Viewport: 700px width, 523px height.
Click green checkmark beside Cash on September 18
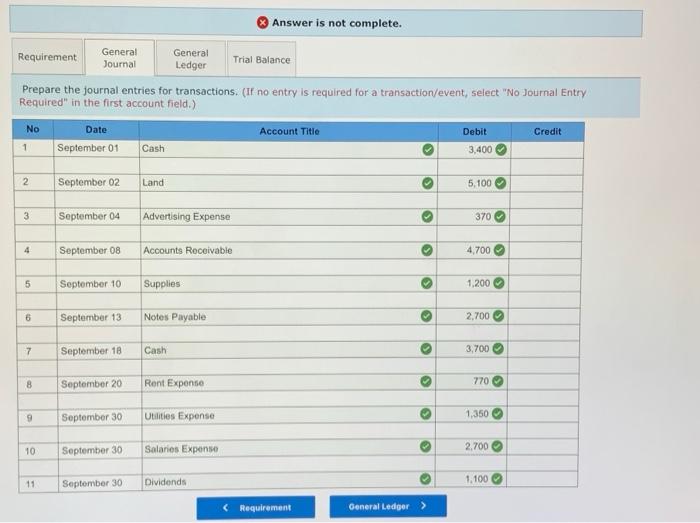[x=426, y=349]
